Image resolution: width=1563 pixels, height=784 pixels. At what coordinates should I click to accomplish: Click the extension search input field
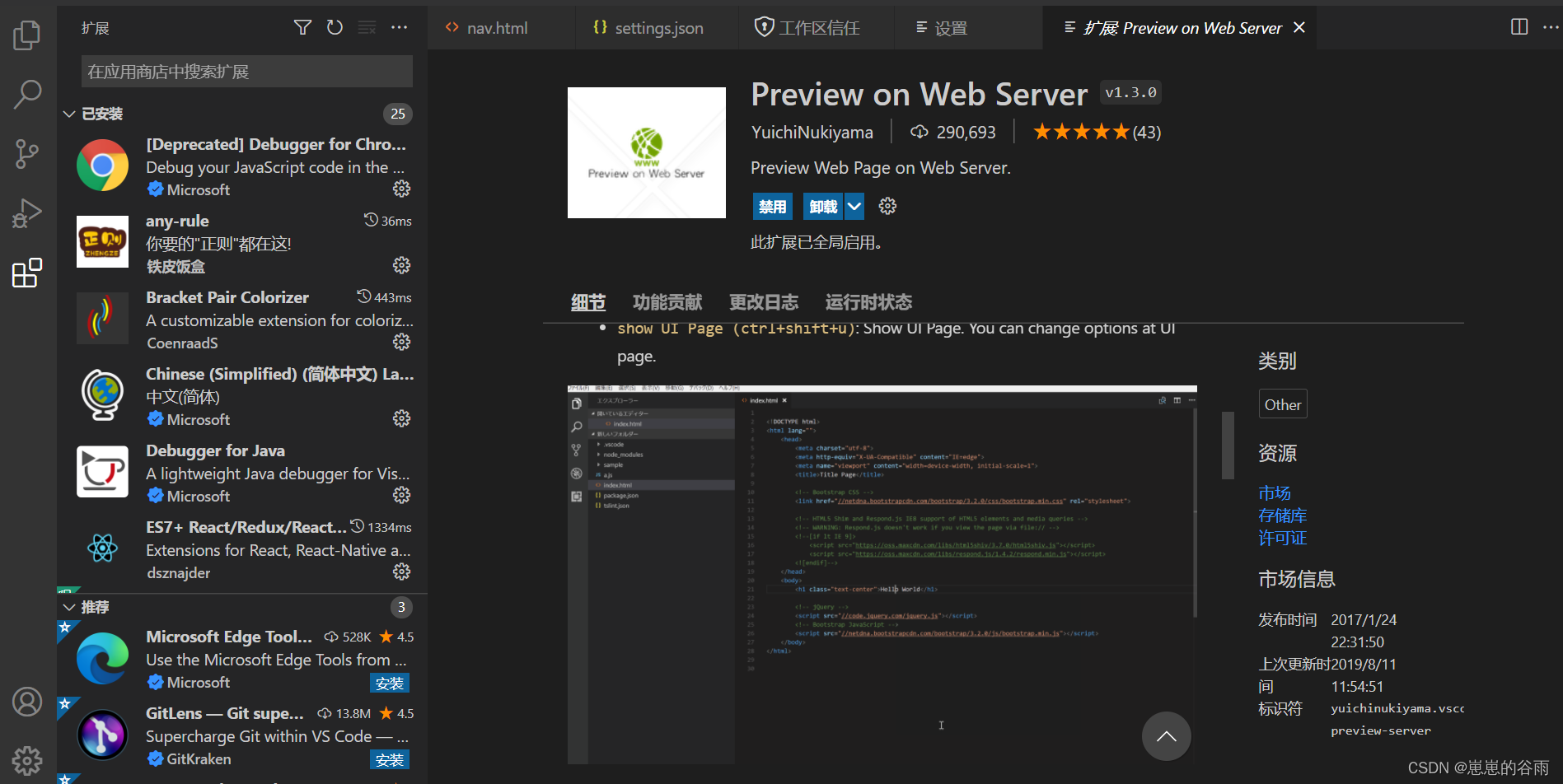pos(247,72)
